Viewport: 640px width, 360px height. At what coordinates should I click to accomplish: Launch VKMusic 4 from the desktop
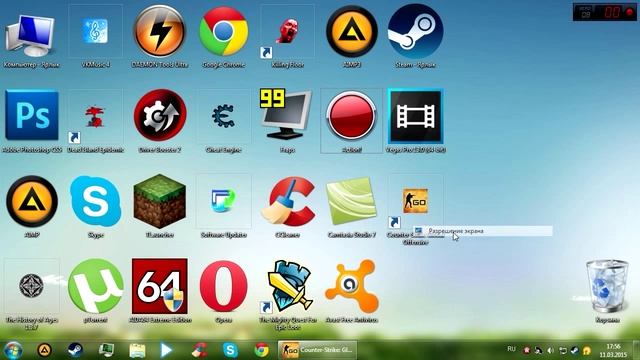96,36
